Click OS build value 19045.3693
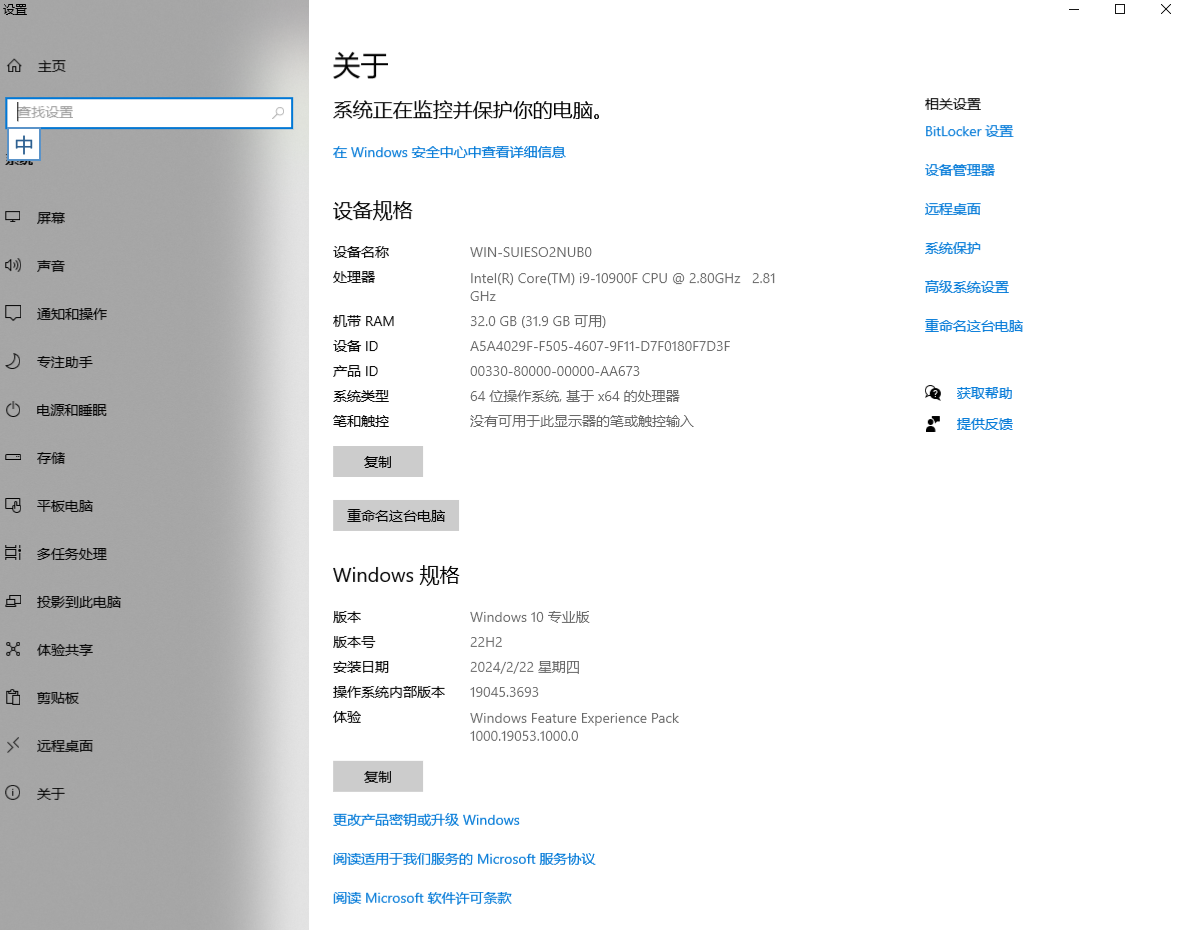 (x=505, y=692)
